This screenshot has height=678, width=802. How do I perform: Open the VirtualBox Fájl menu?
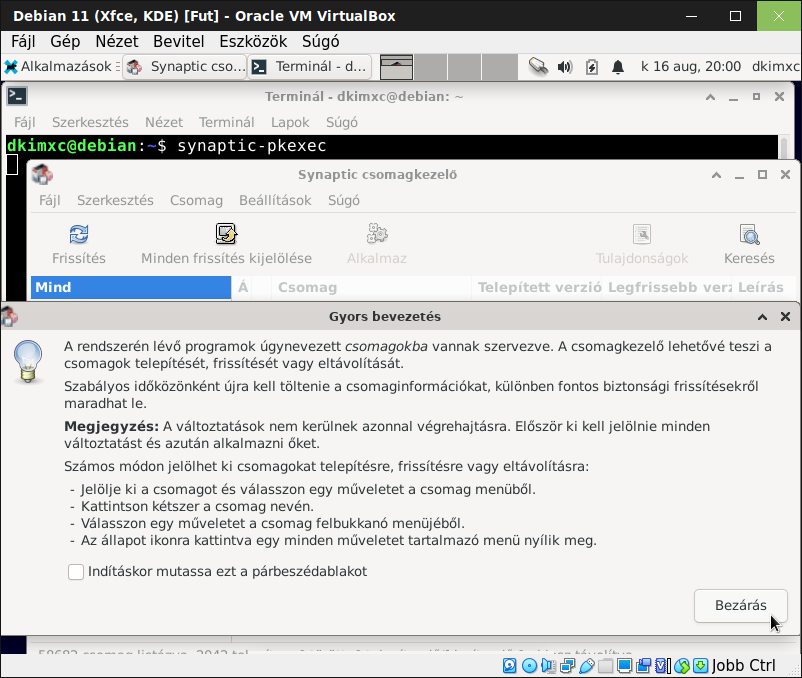[23, 41]
